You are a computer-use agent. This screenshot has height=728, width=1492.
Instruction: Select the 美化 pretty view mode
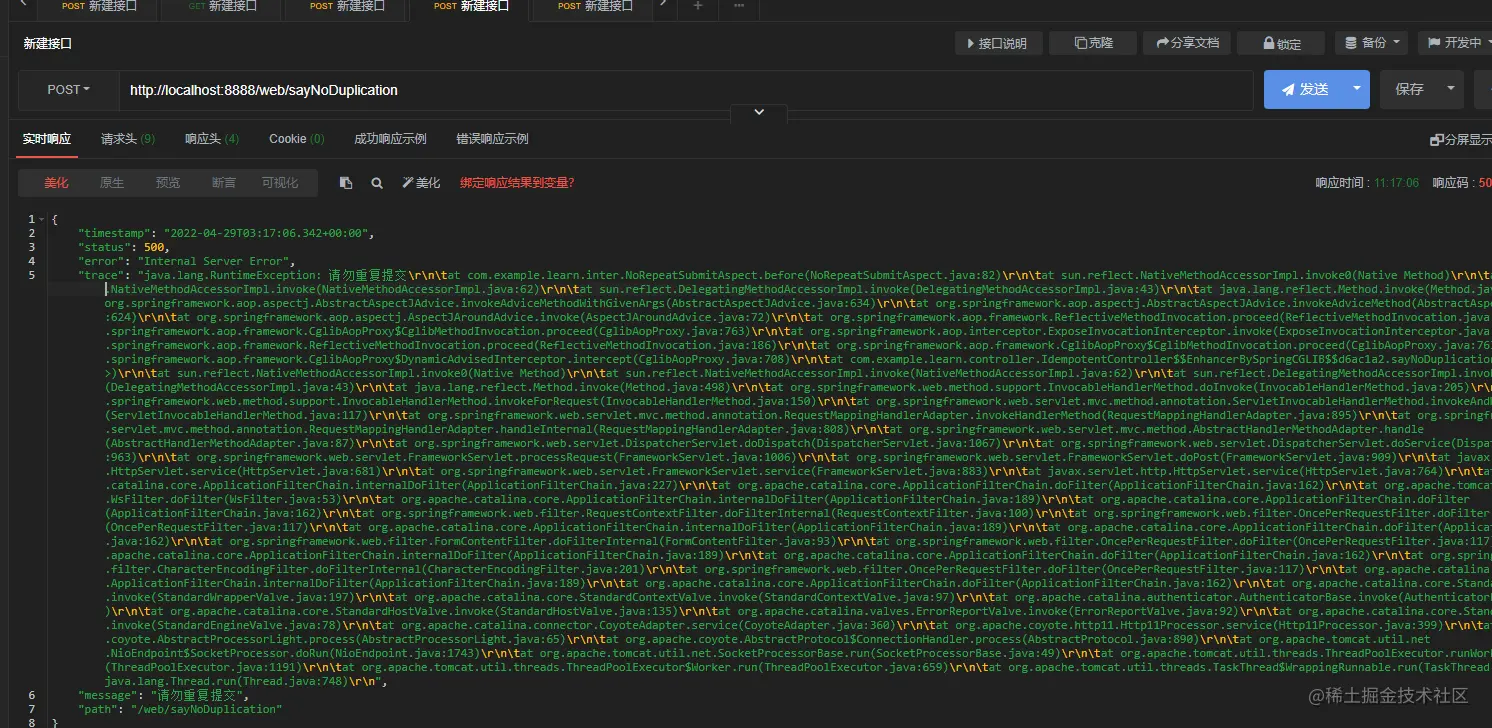tap(56, 183)
